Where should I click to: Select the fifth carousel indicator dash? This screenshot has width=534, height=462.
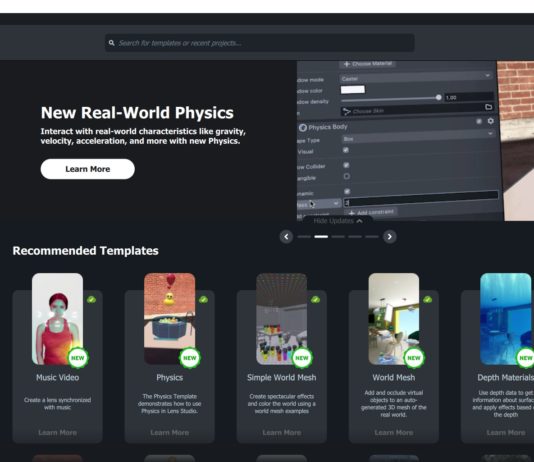tap(372, 237)
